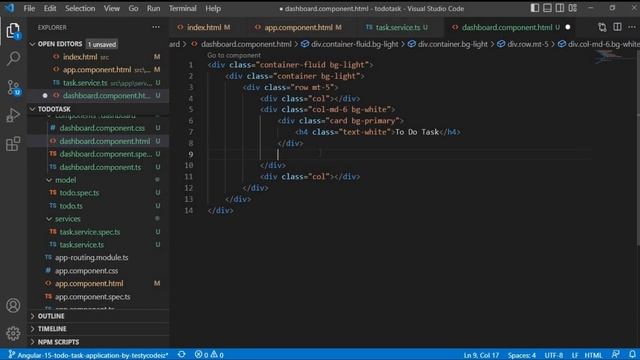The width and height of the screenshot is (640, 360).
Task: Click the git branch name in status bar
Action: (x=88, y=355)
